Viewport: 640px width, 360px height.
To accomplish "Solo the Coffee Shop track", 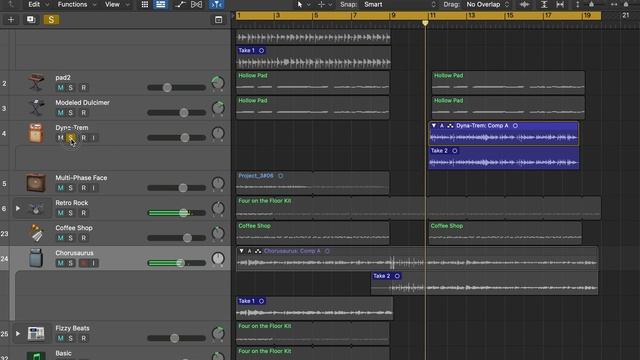I will coord(71,238).
